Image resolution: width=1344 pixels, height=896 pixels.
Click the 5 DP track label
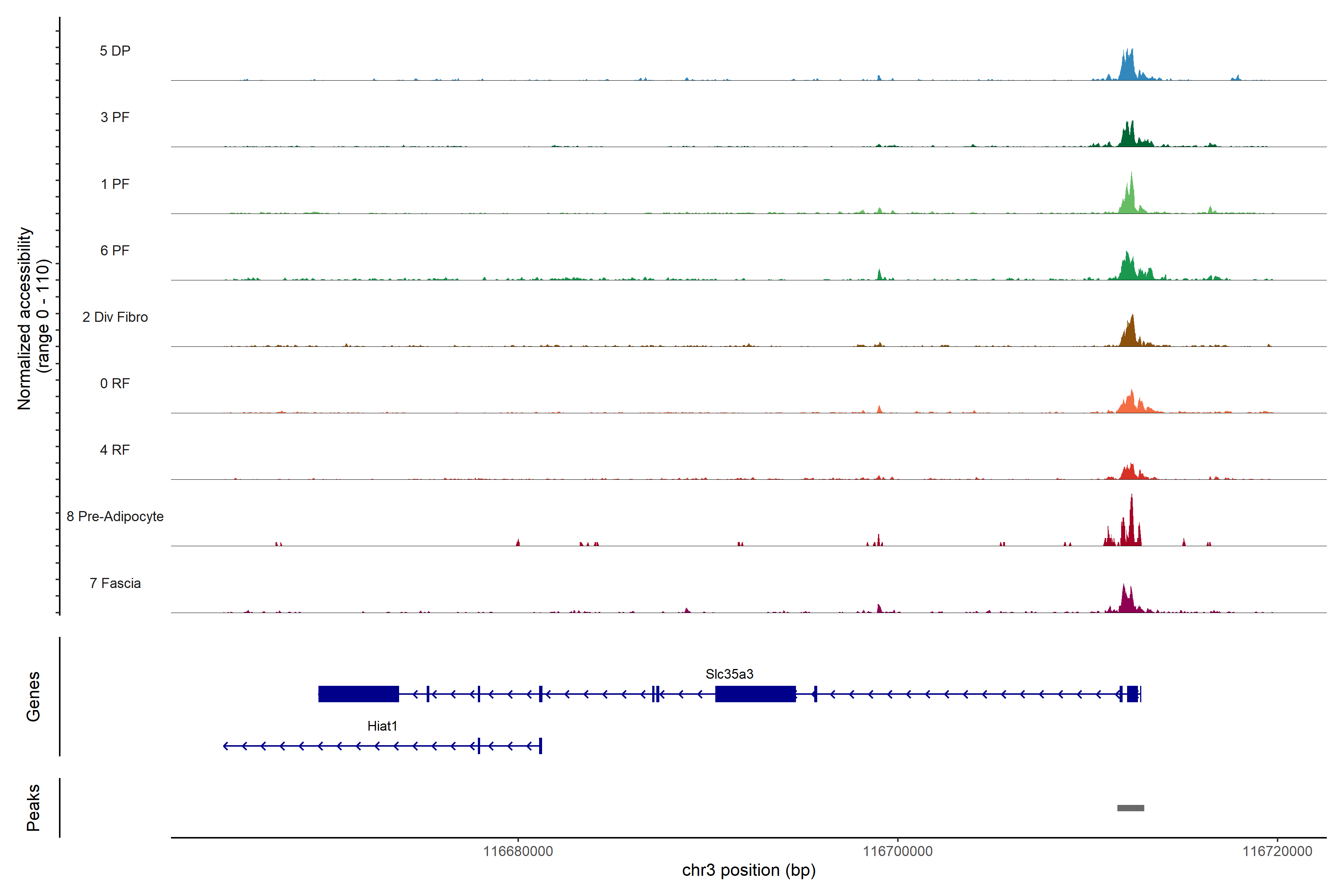coord(115,51)
